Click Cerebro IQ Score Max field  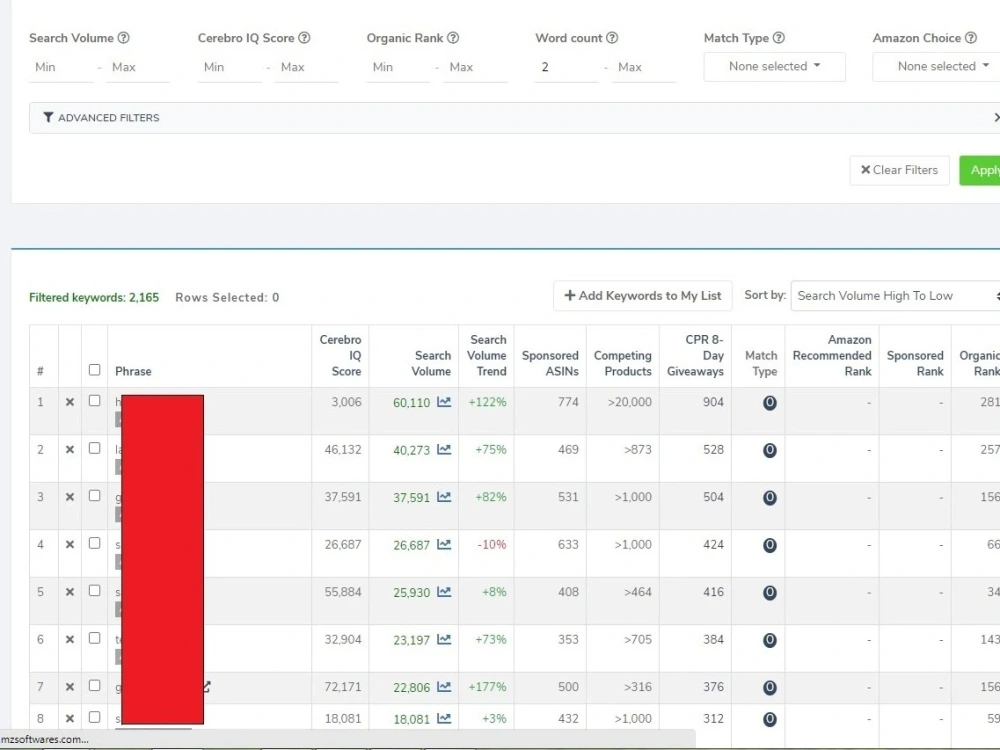tap(306, 67)
